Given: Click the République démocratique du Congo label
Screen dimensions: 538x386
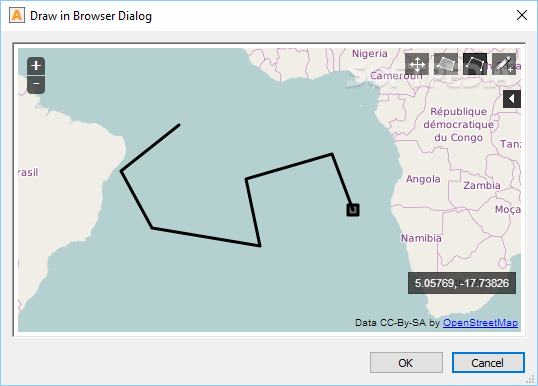Looking at the screenshot, I should [x=458, y=125].
